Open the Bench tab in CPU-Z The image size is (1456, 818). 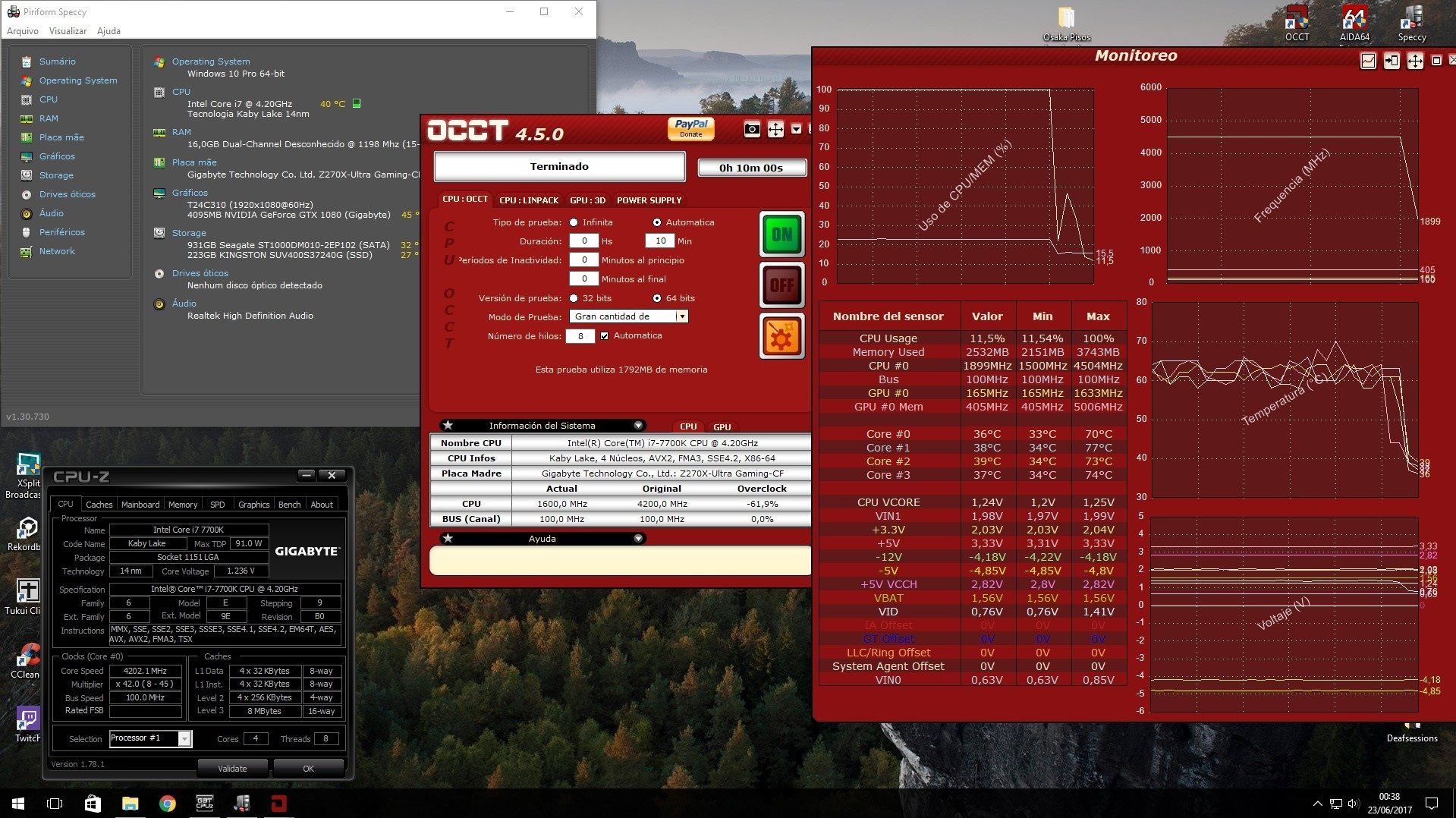click(289, 505)
